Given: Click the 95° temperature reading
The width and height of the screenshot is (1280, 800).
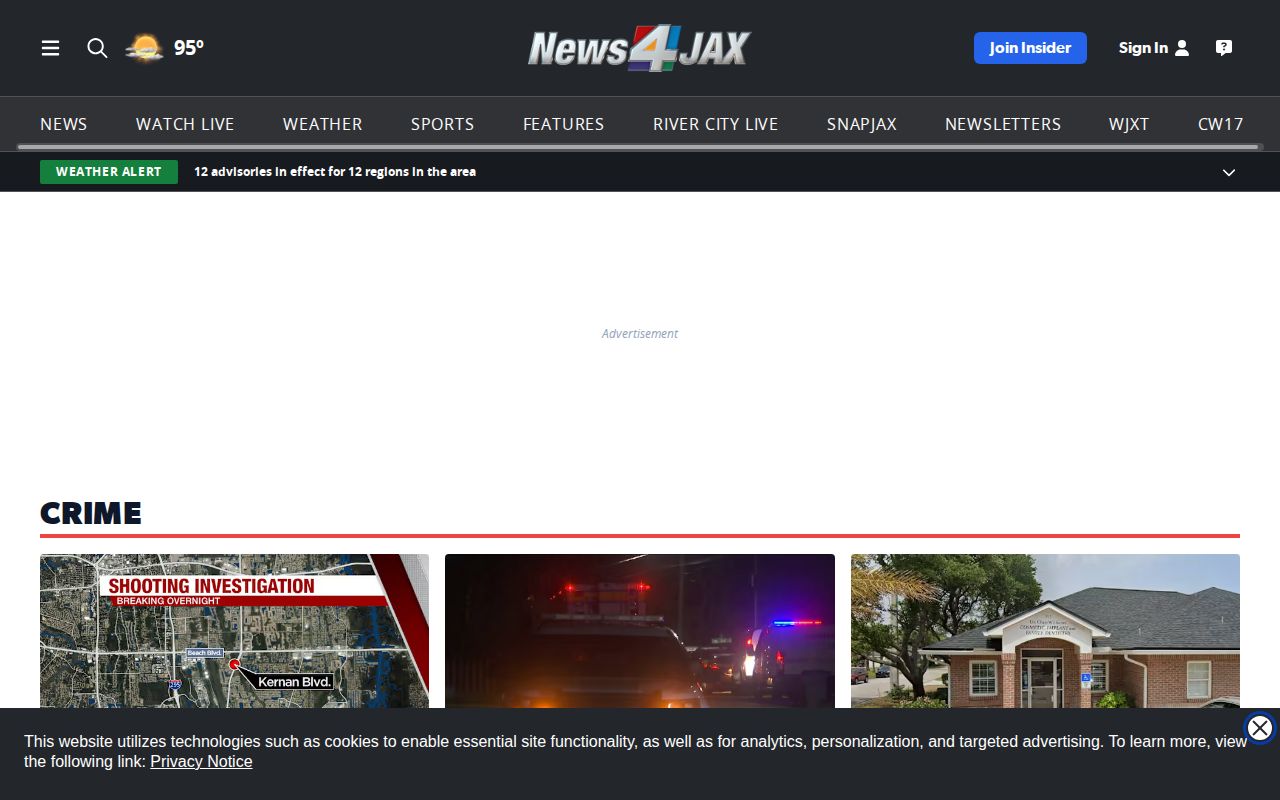Looking at the screenshot, I should (x=189, y=48).
